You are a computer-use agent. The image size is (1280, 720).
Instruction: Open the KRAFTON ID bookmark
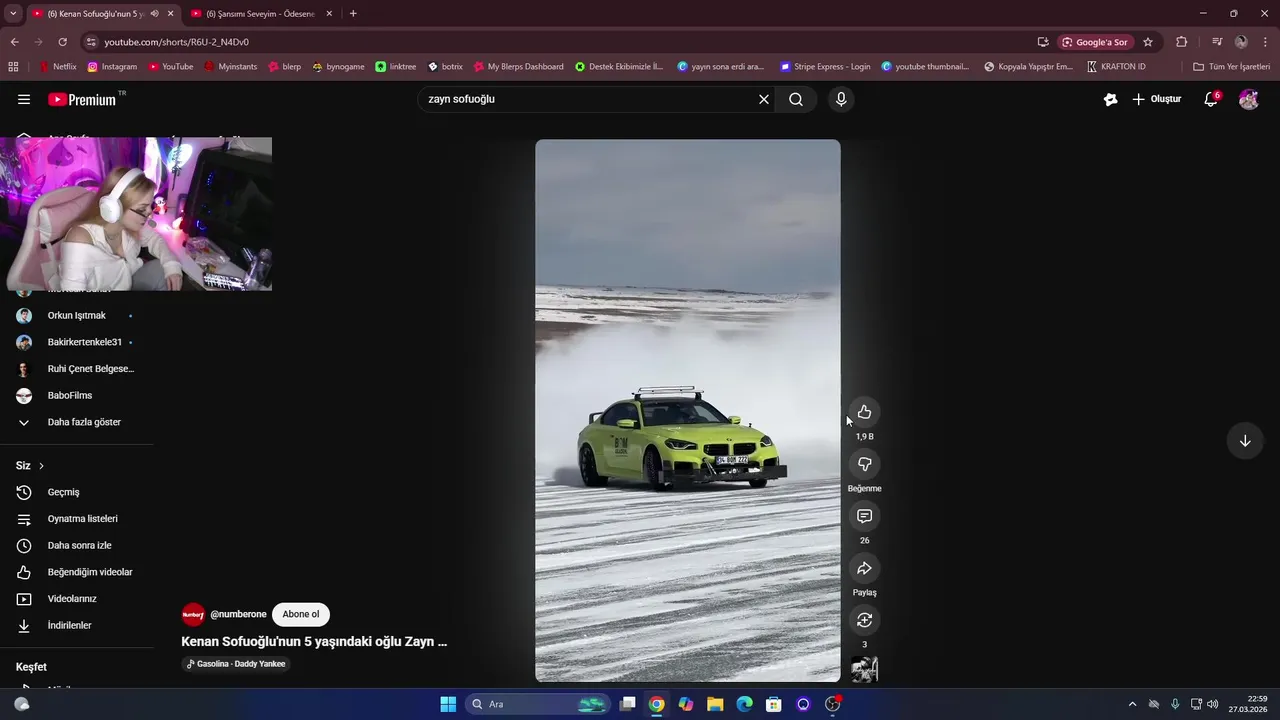(x=1116, y=67)
